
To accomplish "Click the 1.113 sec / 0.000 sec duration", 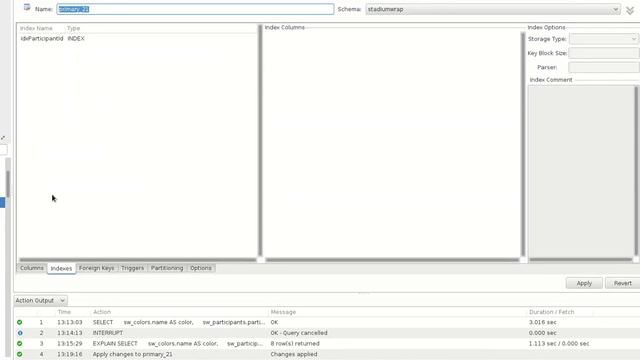I will [559, 343].
